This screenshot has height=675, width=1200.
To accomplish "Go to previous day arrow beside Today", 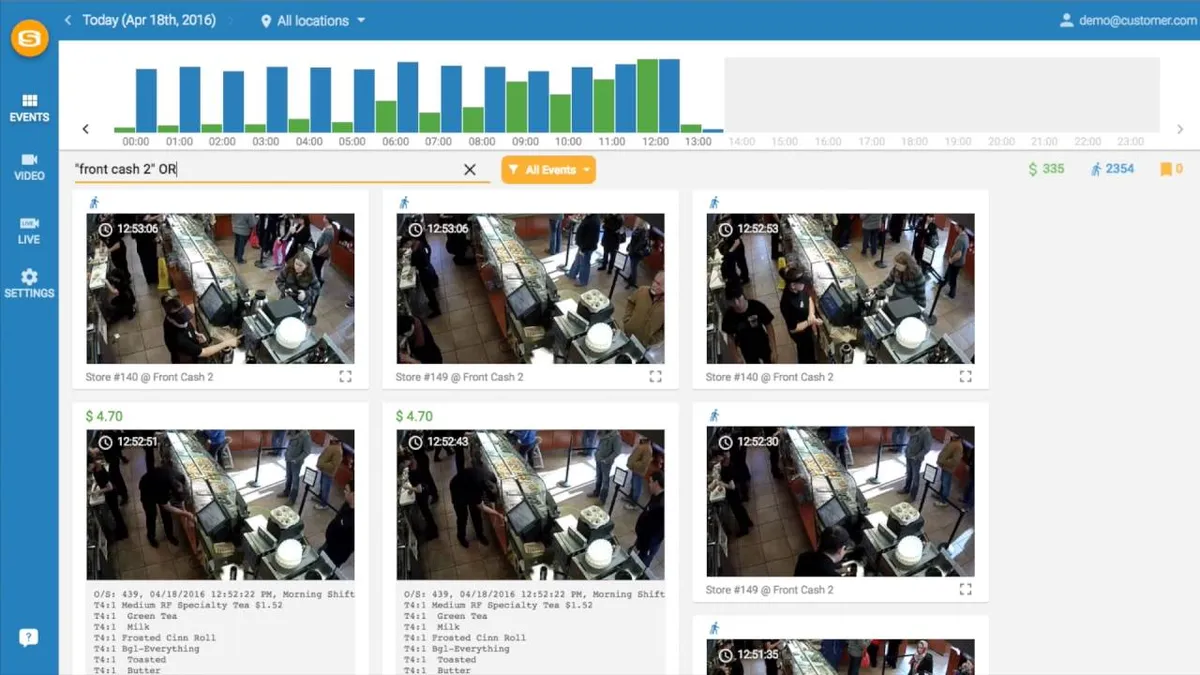I will [x=67, y=20].
